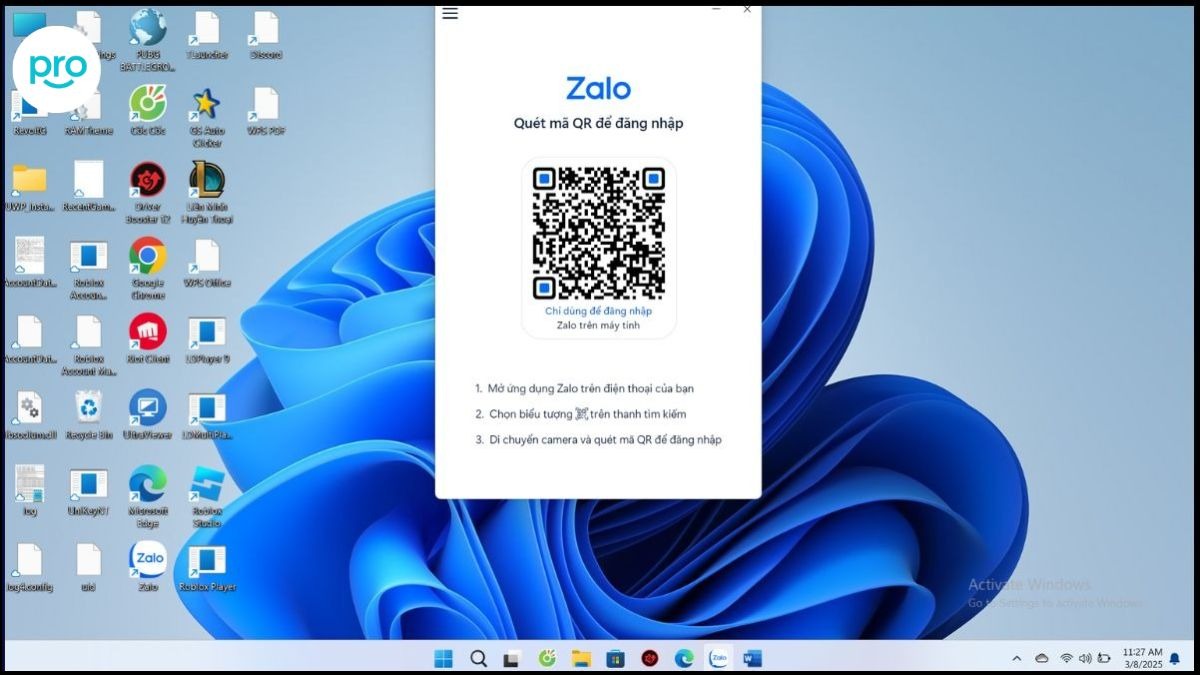Select the Microsoft Edge desktop icon
Viewport: 1200px width, 675px height.
[148, 497]
